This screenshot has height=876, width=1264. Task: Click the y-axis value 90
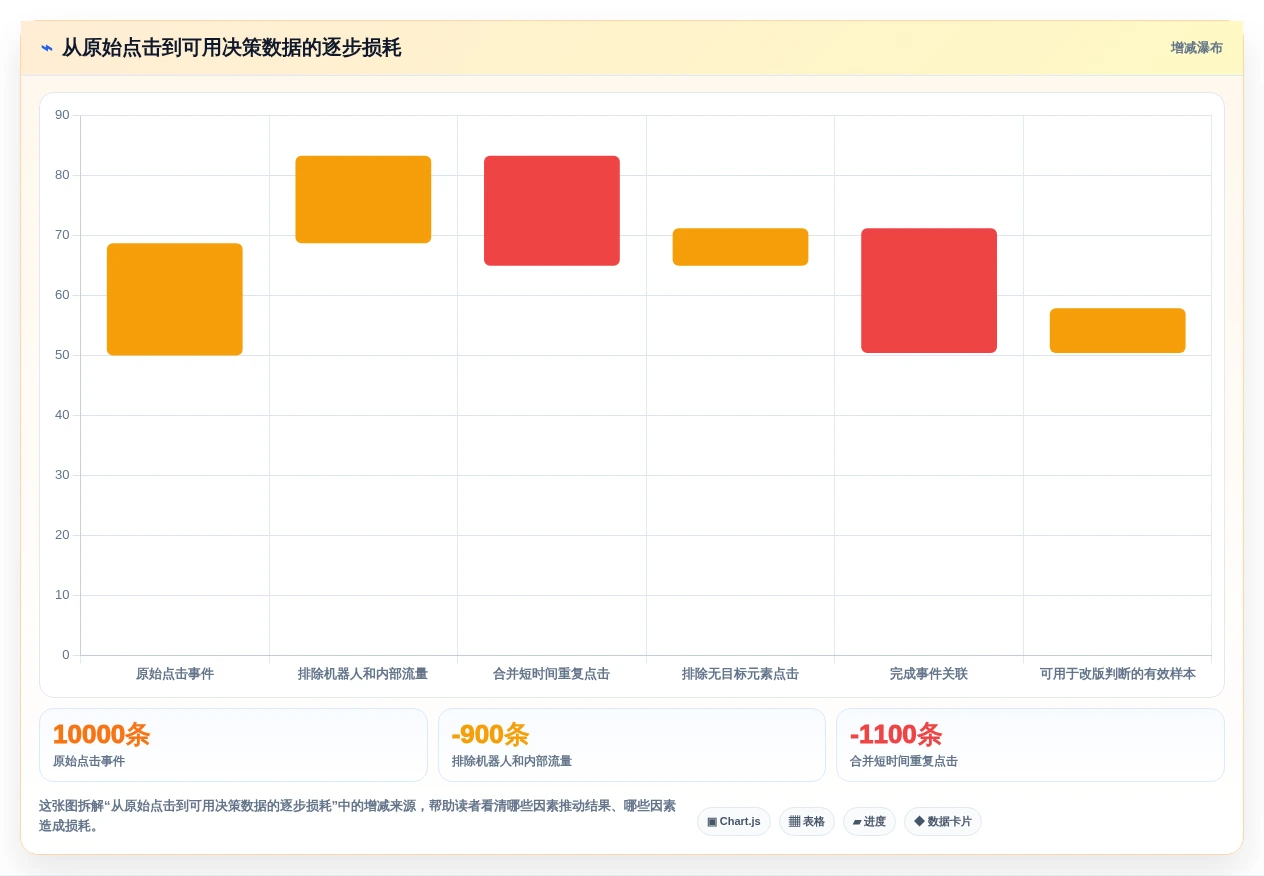point(62,115)
